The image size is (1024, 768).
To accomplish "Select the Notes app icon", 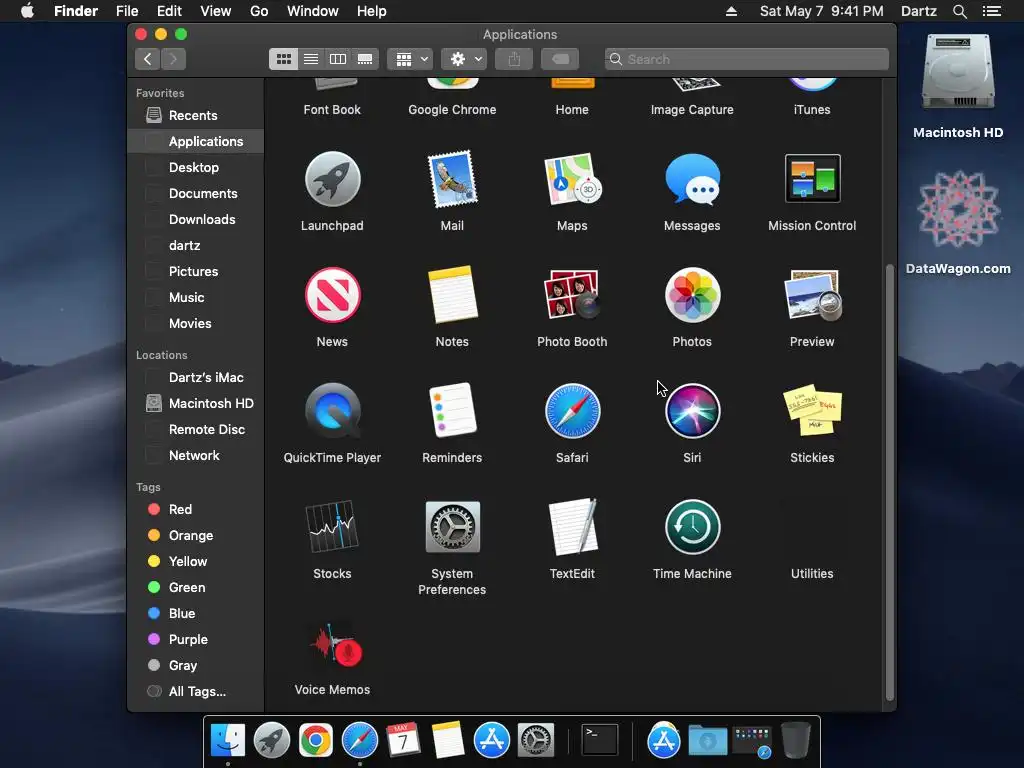I will (x=452, y=295).
